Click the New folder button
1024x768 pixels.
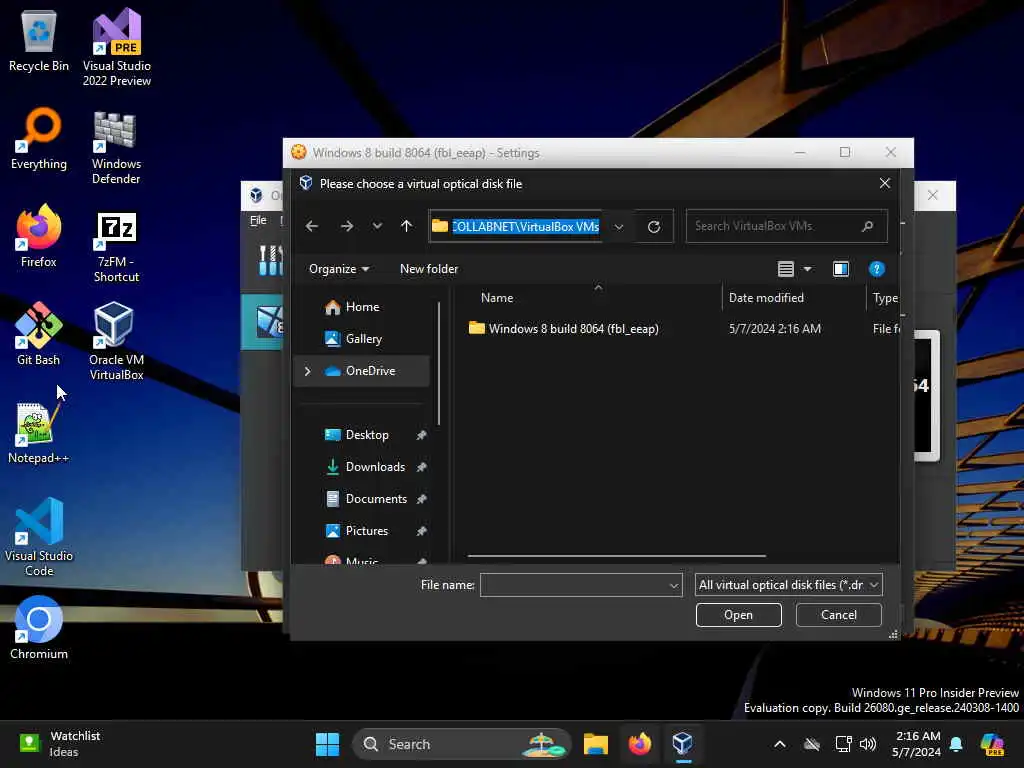tap(429, 269)
